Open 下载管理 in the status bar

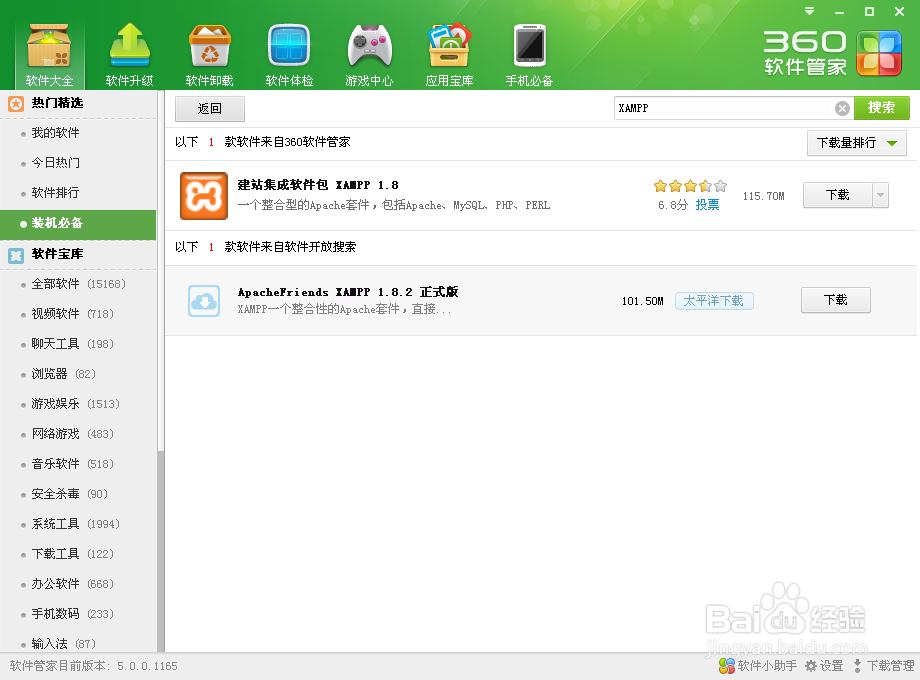[x=883, y=666]
